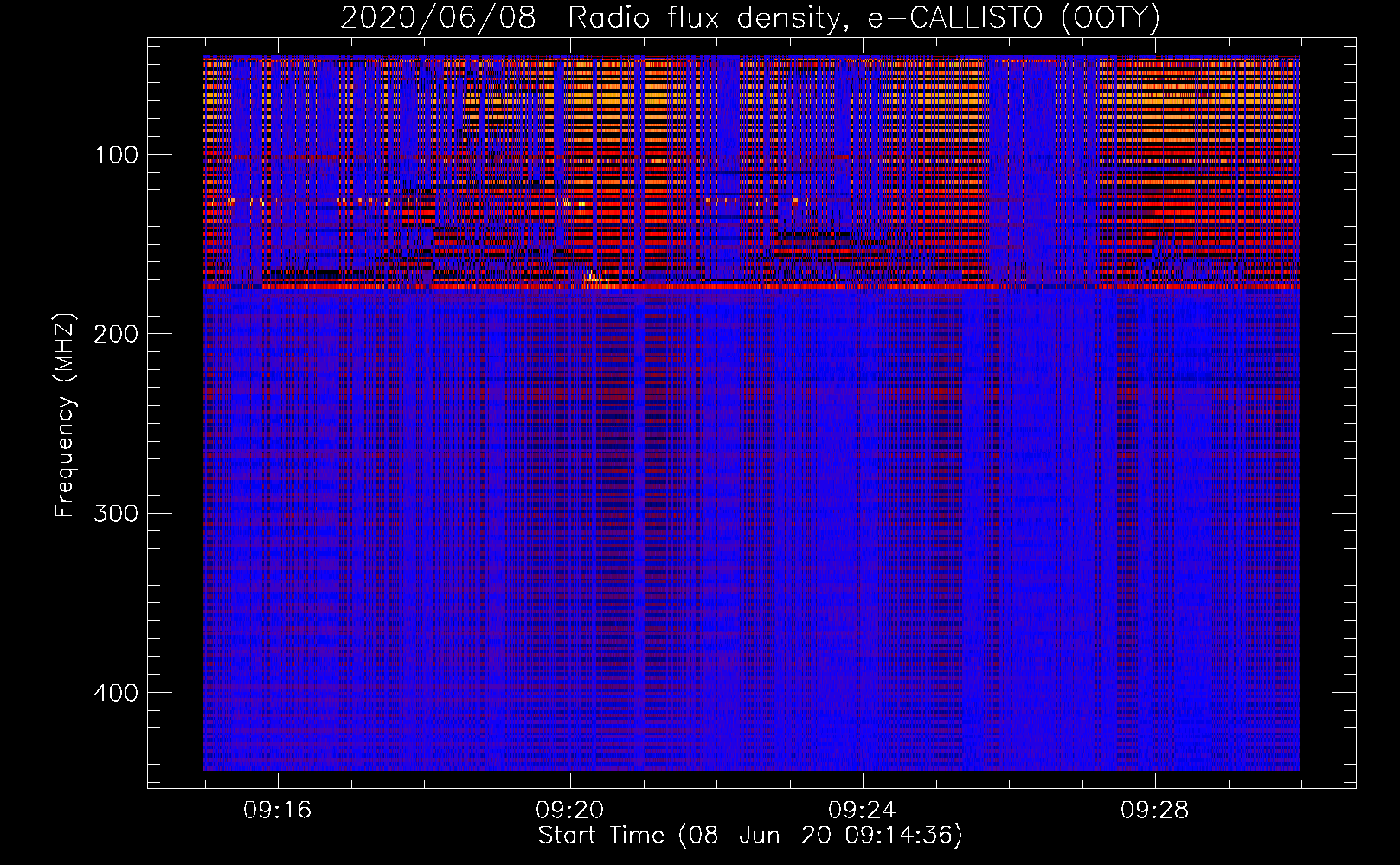The height and width of the screenshot is (865, 1400).
Task: Select the 09:16 time axis label
Action: click(x=277, y=811)
